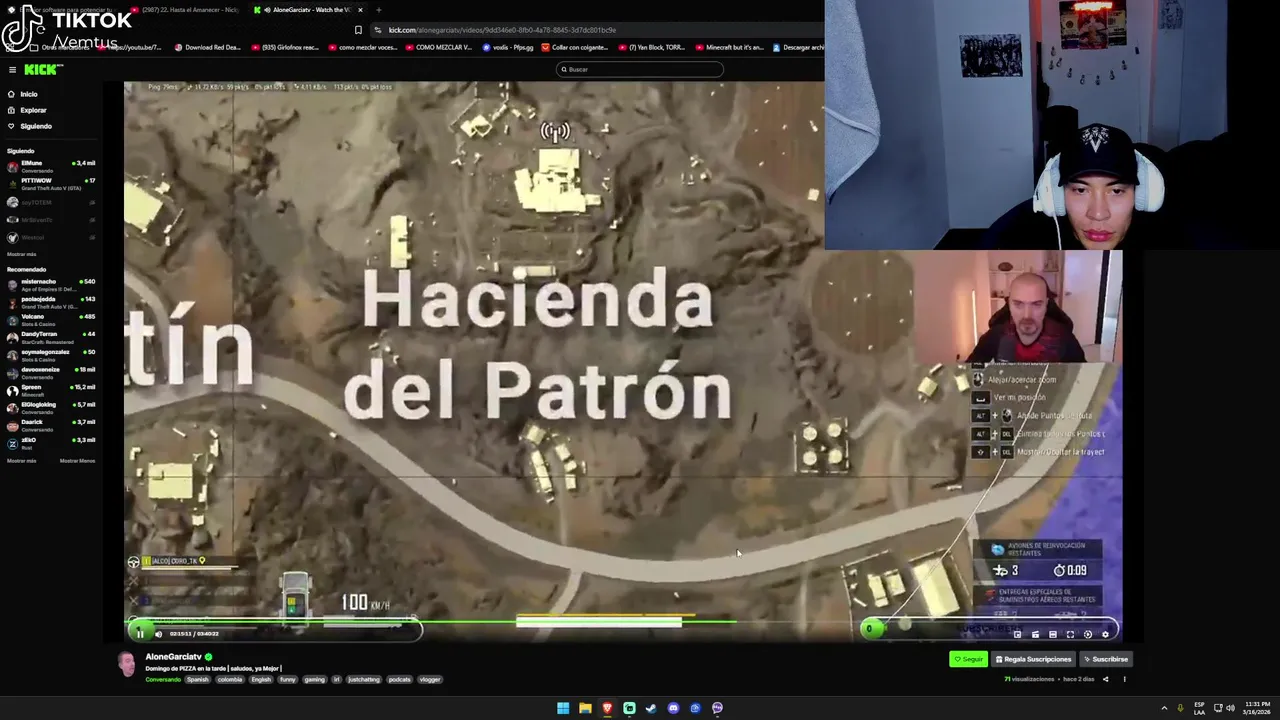Open more options kebab menu
Viewport: 1280px width, 720px height.
(x=1124, y=679)
